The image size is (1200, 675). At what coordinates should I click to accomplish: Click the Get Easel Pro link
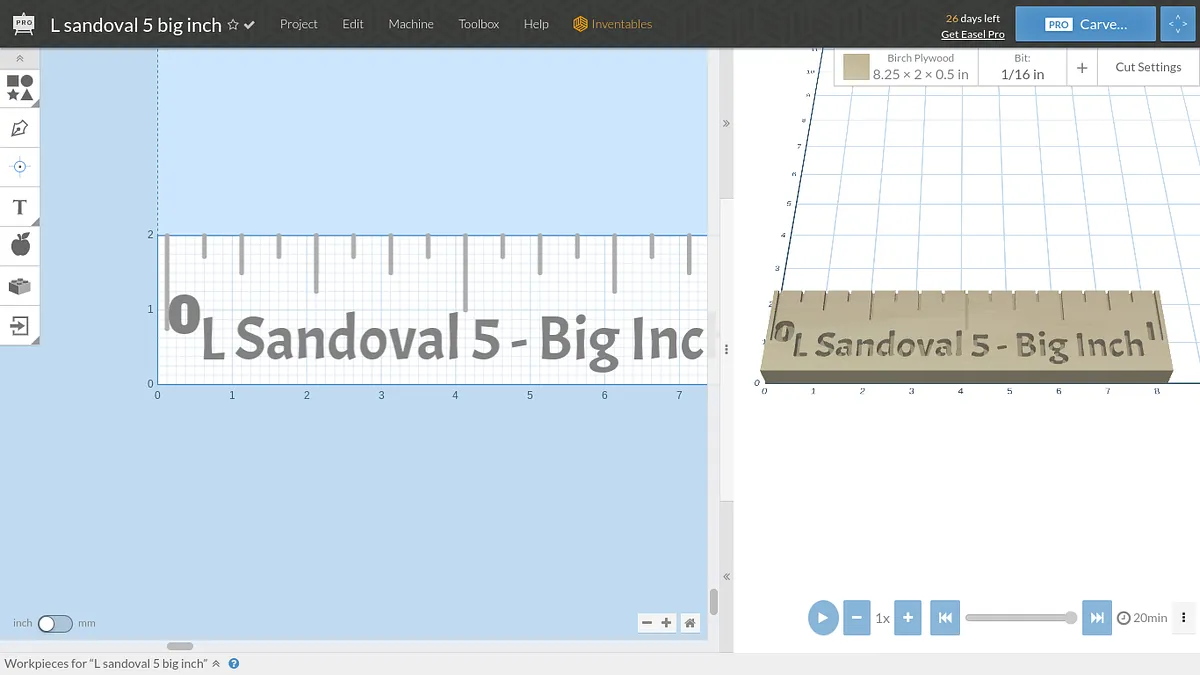tap(973, 35)
